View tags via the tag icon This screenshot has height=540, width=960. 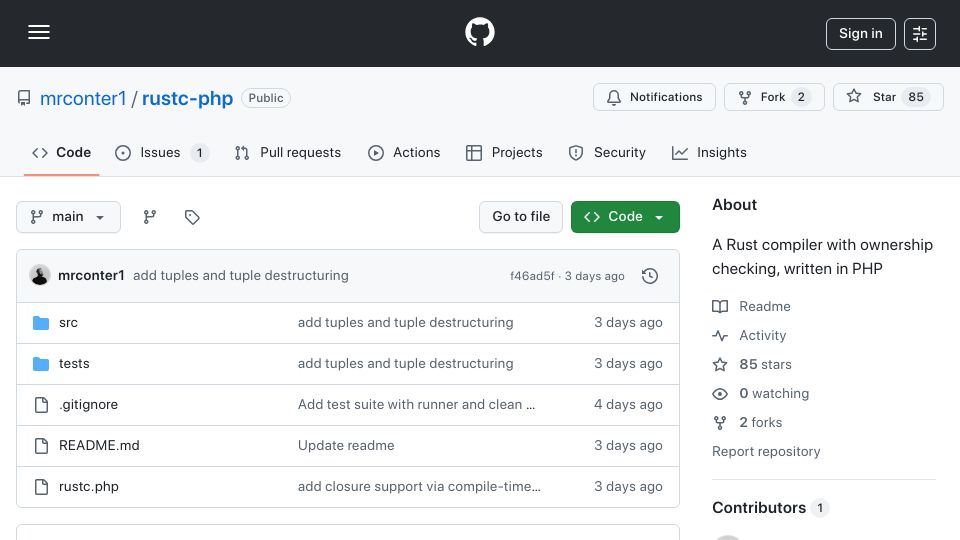click(192, 217)
